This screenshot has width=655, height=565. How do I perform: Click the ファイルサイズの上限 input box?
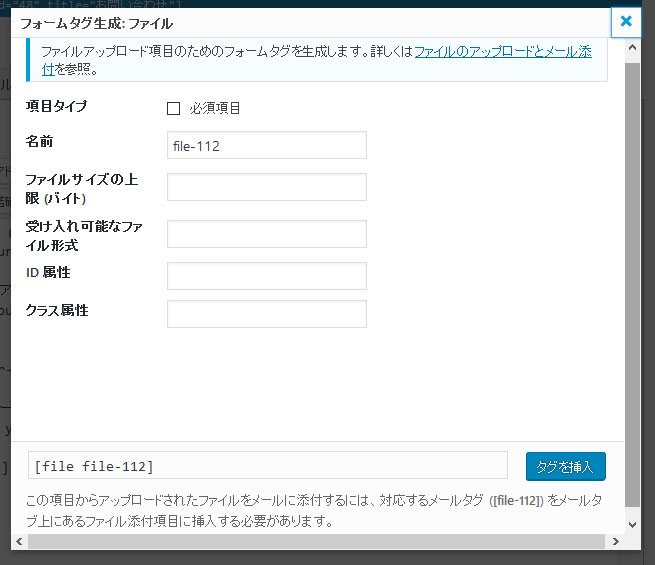coord(266,187)
